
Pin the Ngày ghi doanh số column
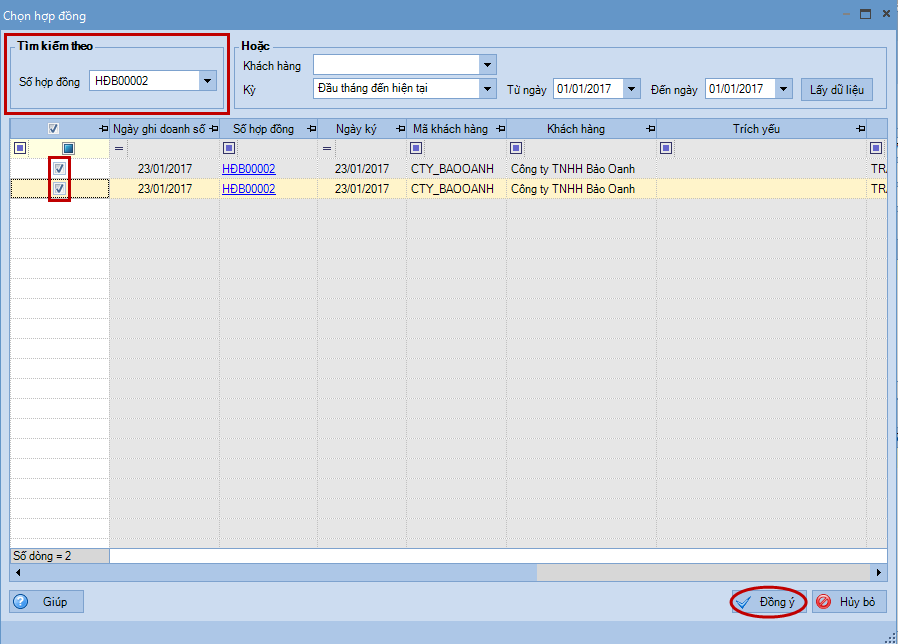[214, 129]
